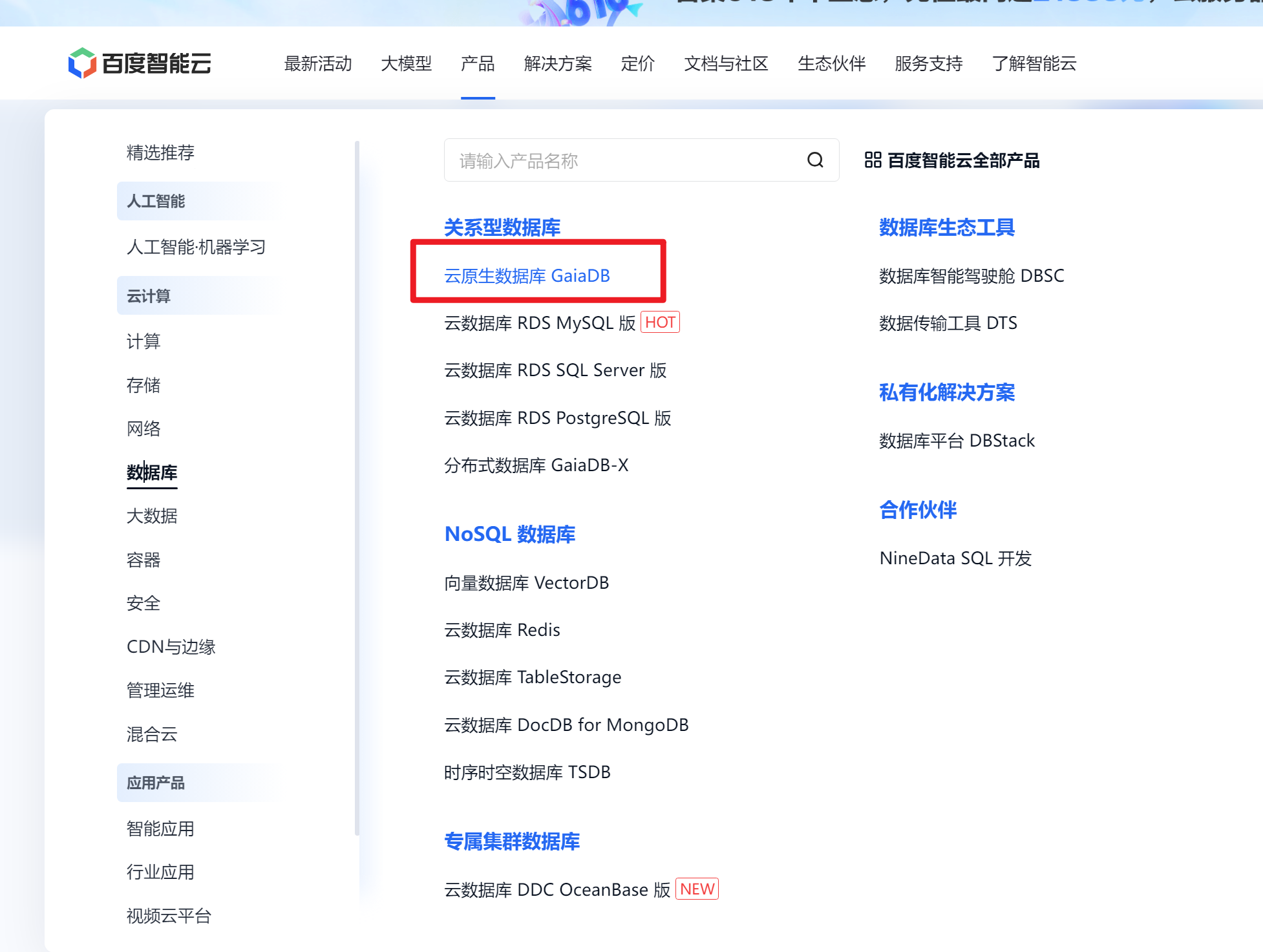Screen dimensions: 1263x952
Task: Select 视频云平台 sidebar category
Action: (169, 916)
